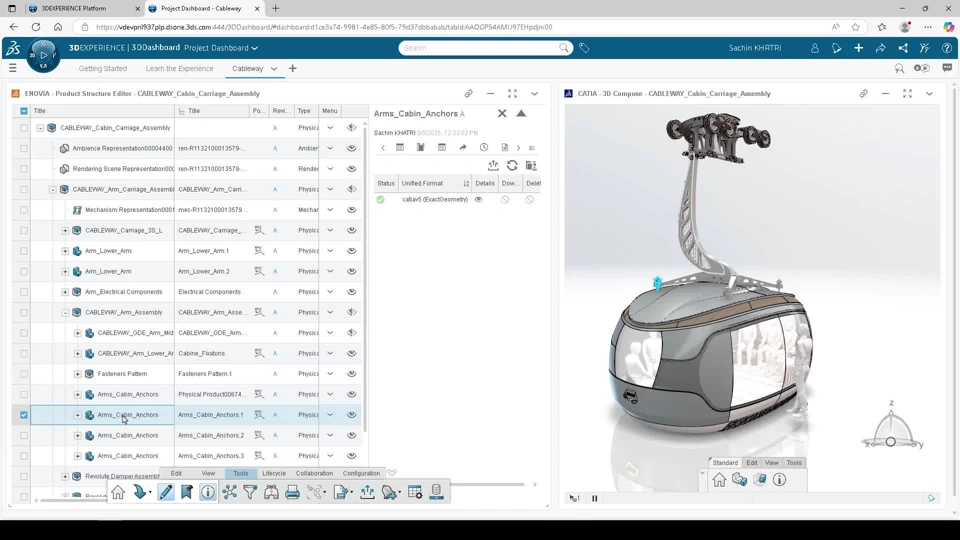The width and height of the screenshot is (960, 540).
Task: Open the Help question mark icon
Action: 947,48
